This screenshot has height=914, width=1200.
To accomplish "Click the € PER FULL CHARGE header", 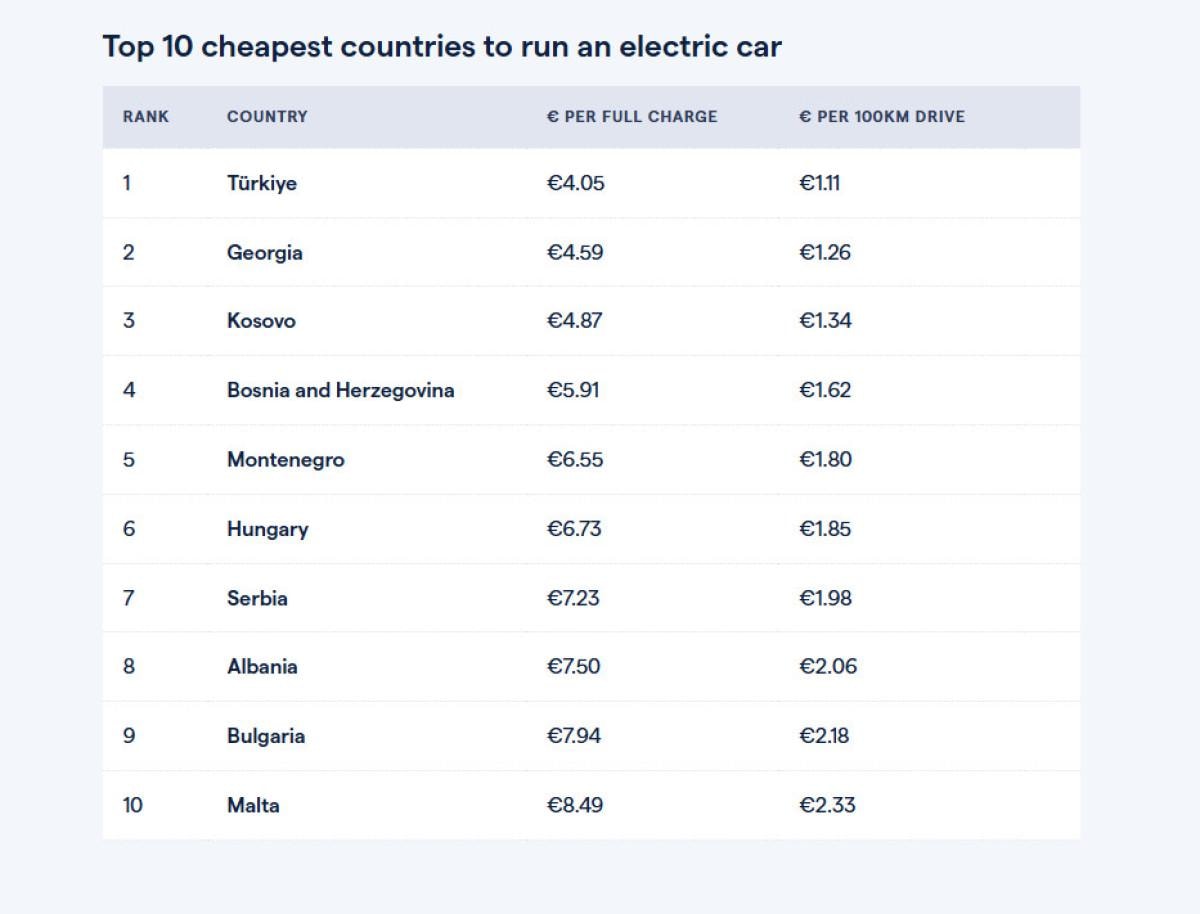I will [x=632, y=117].
